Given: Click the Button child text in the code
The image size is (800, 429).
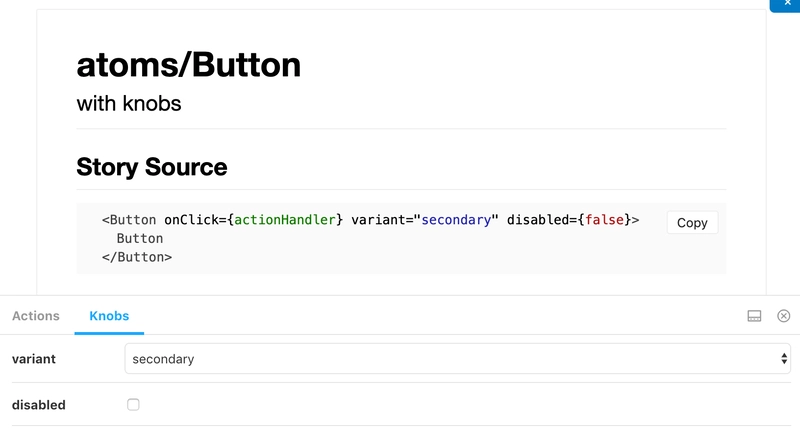Looking at the screenshot, I should pyautogui.click(x=140, y=239).
